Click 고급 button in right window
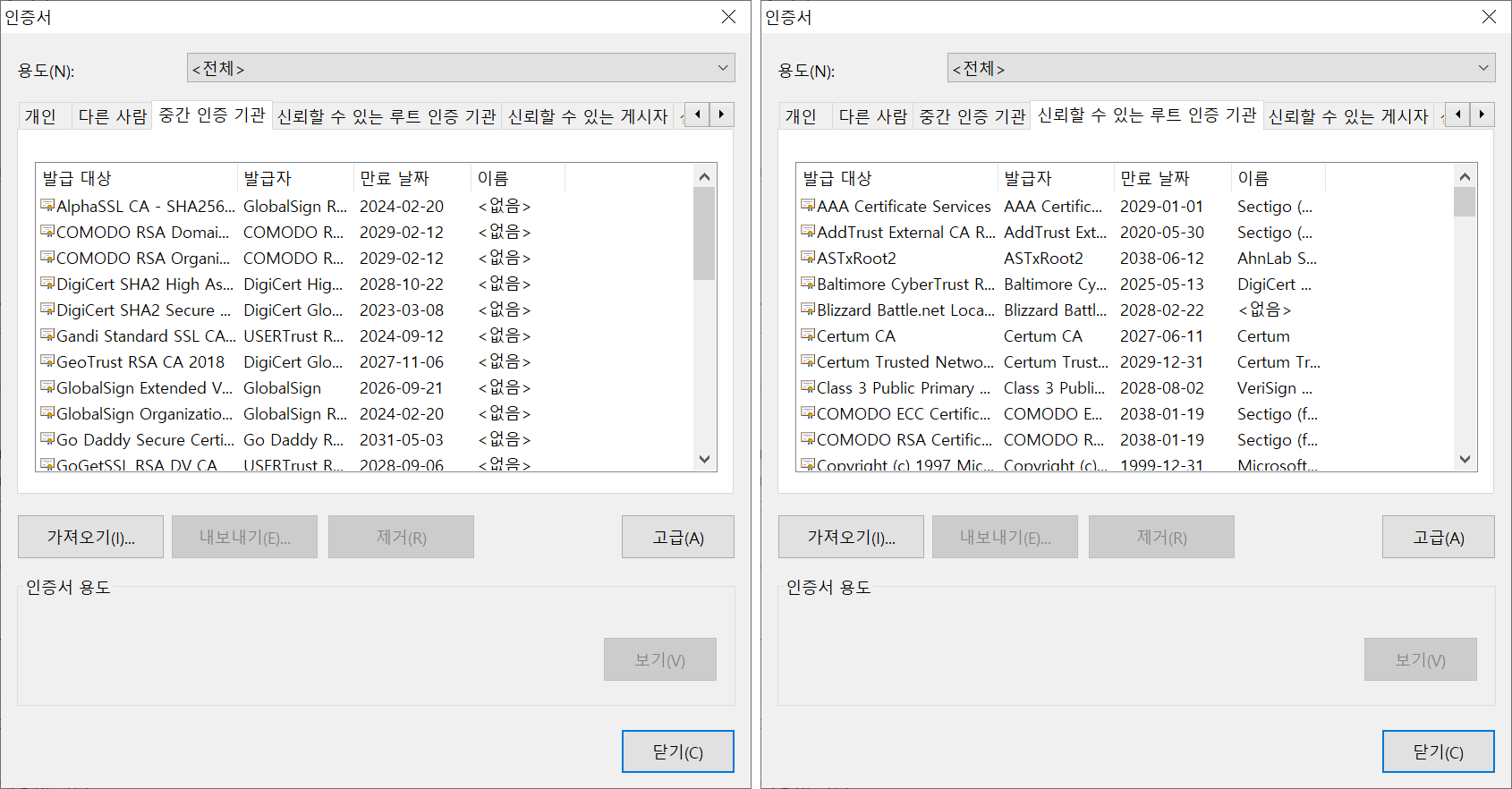Image resolution: width=1512 pixels, height=789 pixels. [x=1439, y=537]
